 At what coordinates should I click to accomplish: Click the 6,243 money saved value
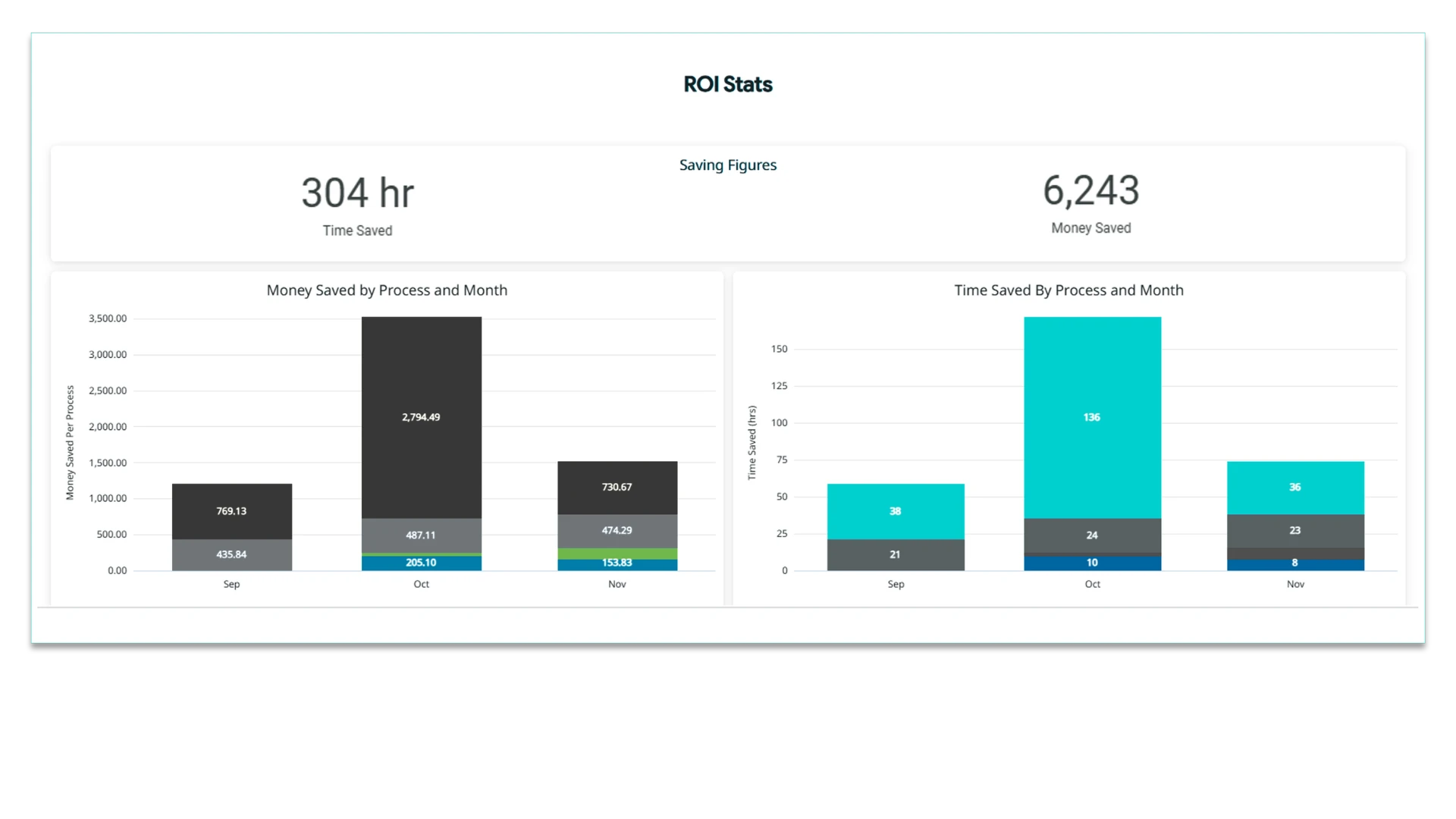1091,190
